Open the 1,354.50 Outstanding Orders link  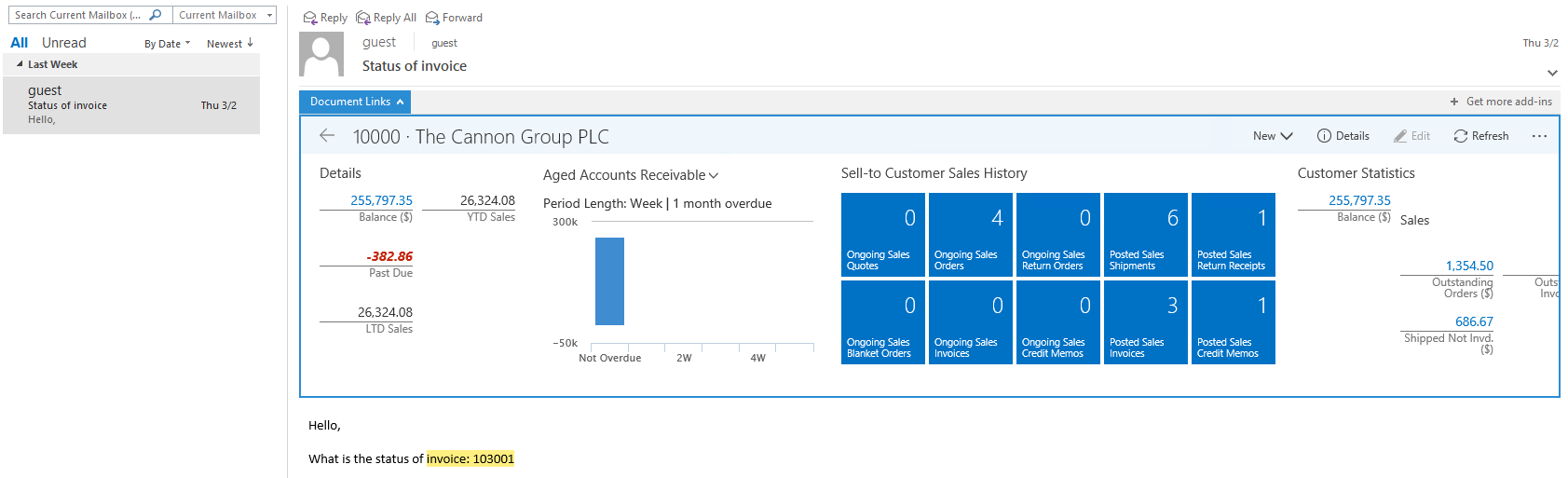coord(1469,266)
